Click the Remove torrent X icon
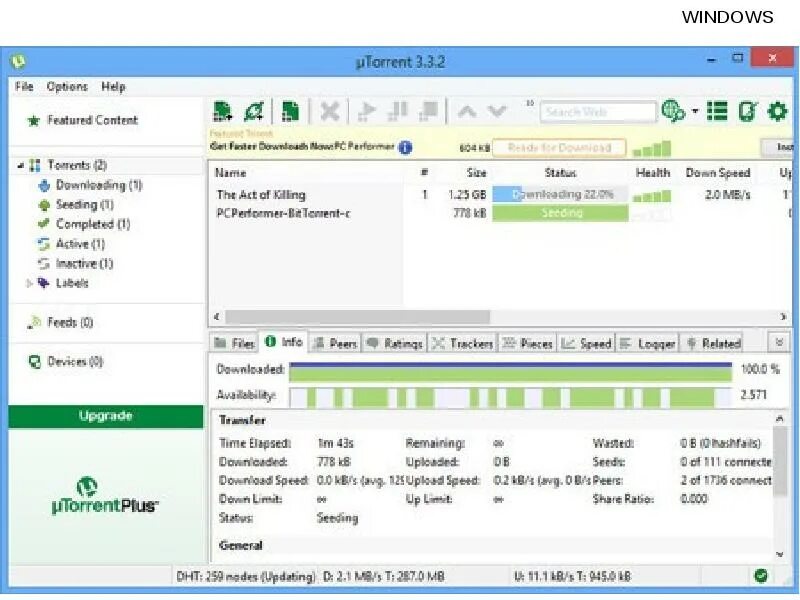800x600 pixels. (330, 111)
